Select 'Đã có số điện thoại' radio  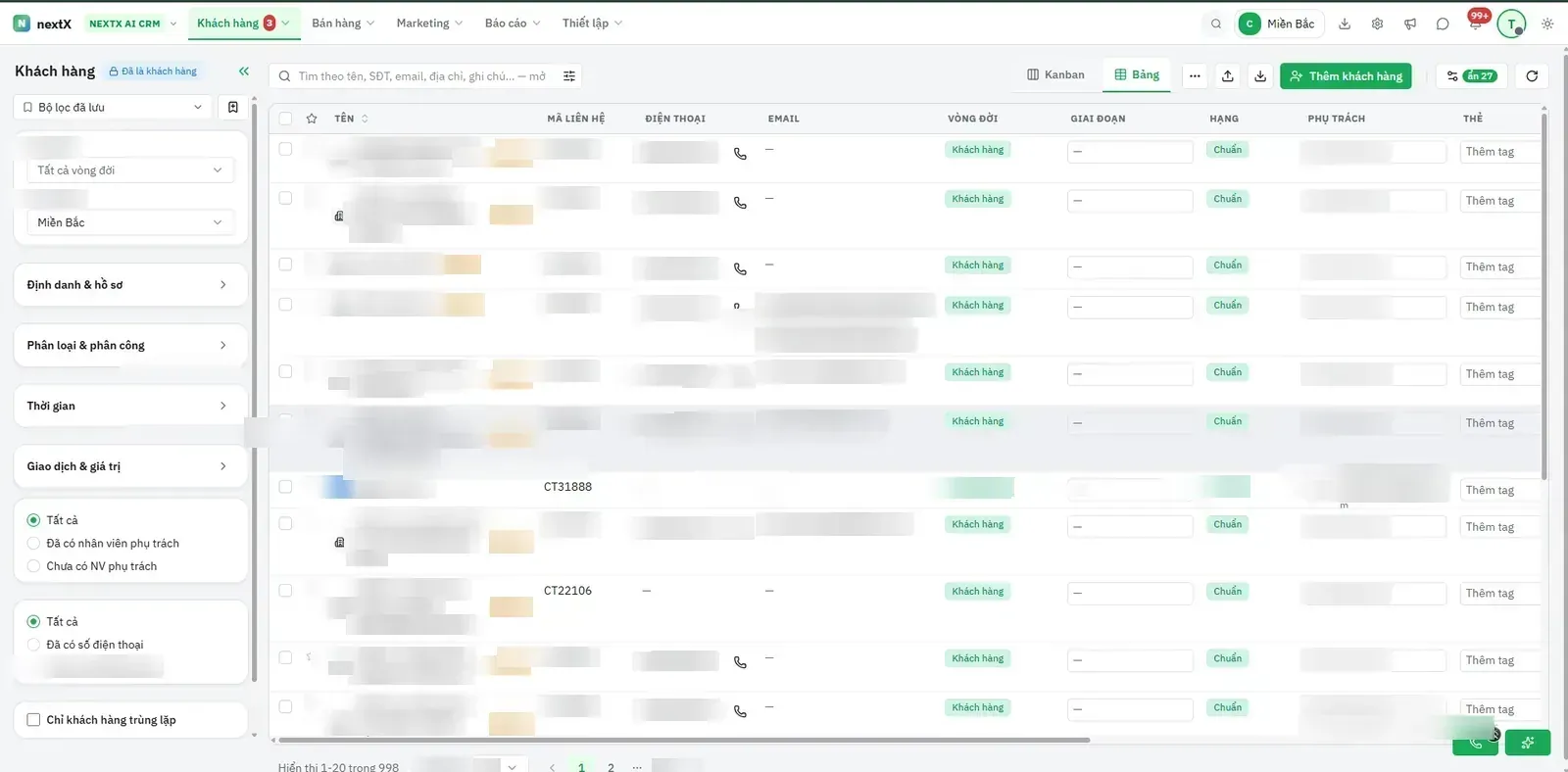pos(33,645)
